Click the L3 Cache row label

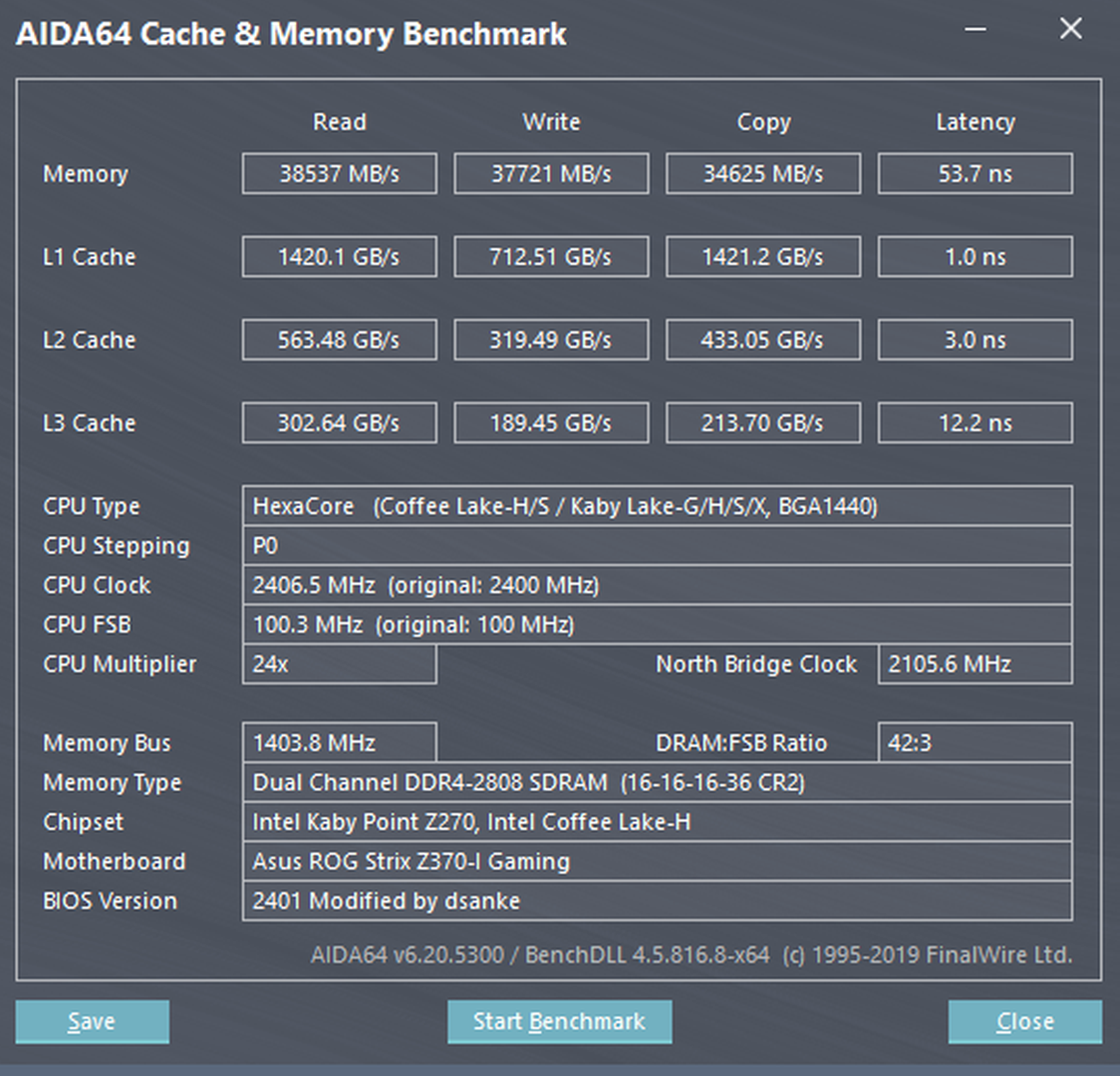coord(90,422)
